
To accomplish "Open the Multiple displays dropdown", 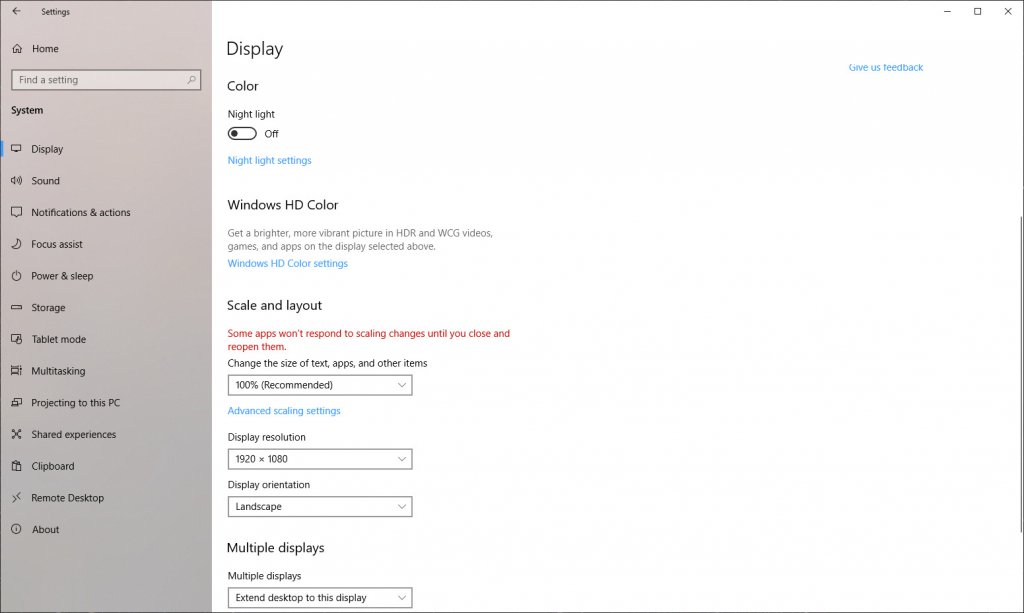I will point(320,597).
